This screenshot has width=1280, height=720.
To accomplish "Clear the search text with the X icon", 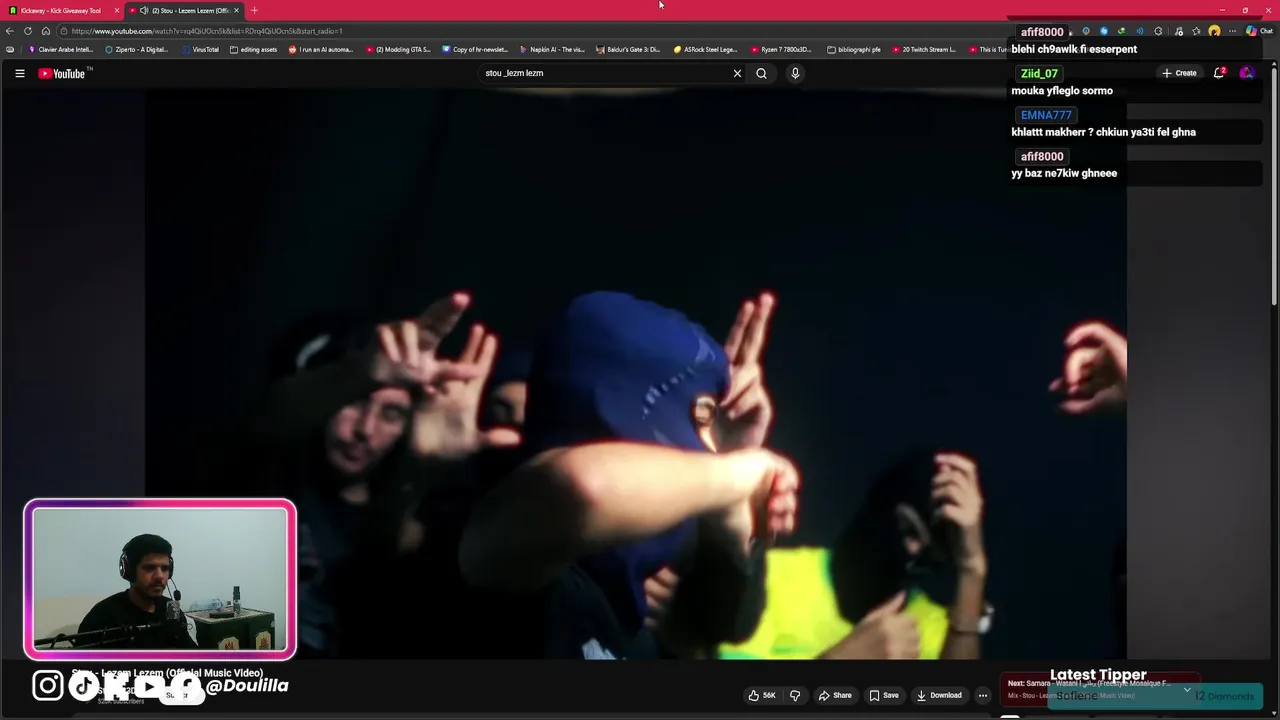I will pos(737,73).
